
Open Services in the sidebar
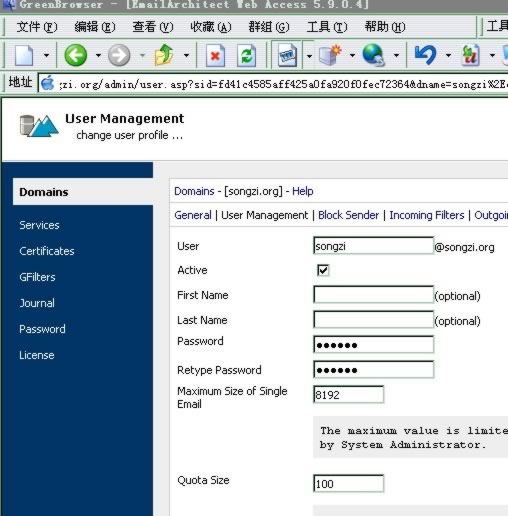(x=39, y=225)
